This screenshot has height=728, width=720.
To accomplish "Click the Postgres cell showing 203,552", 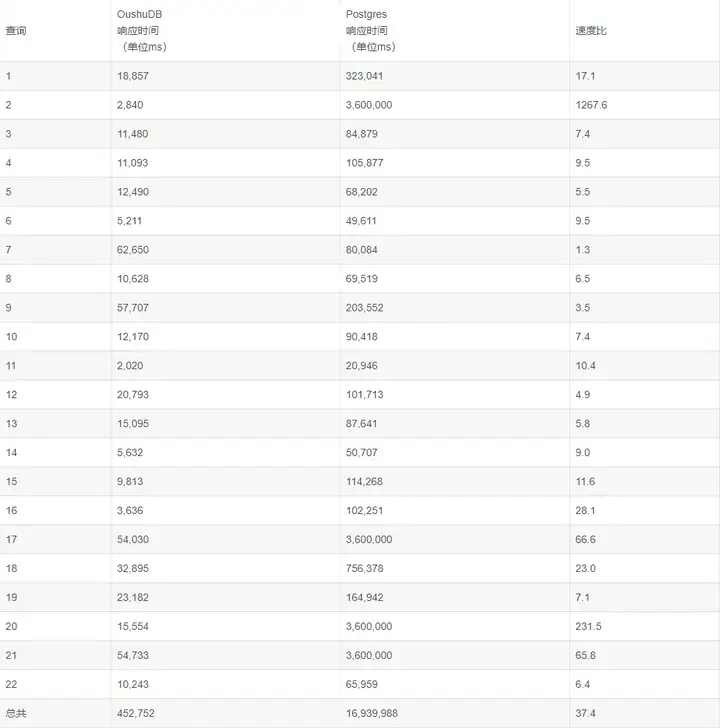I will [364, 308].
